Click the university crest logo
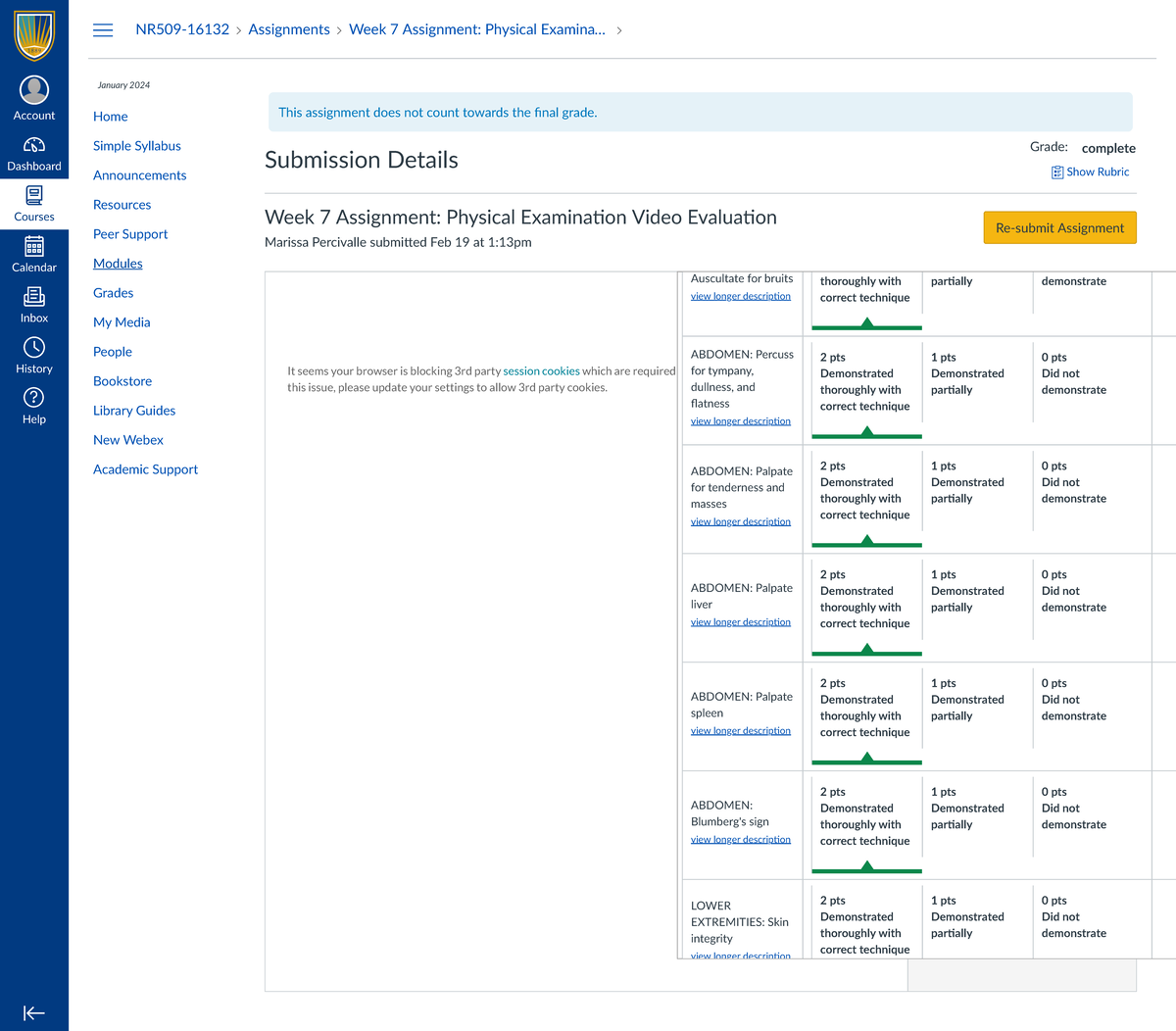1176x1031 pixels. [34, 35]
